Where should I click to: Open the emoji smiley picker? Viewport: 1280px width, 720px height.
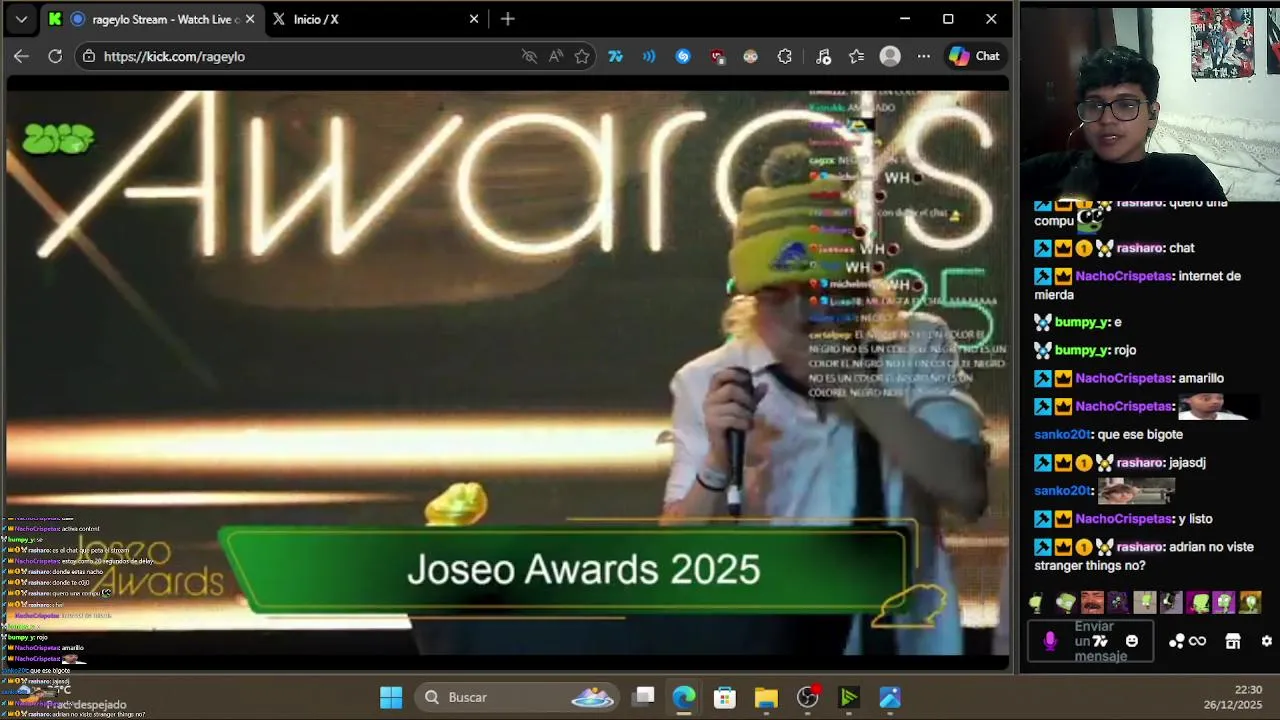point(1132,641)
